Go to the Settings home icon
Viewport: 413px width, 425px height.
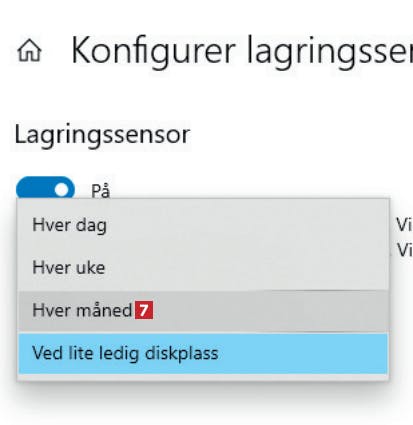point(29,50)
